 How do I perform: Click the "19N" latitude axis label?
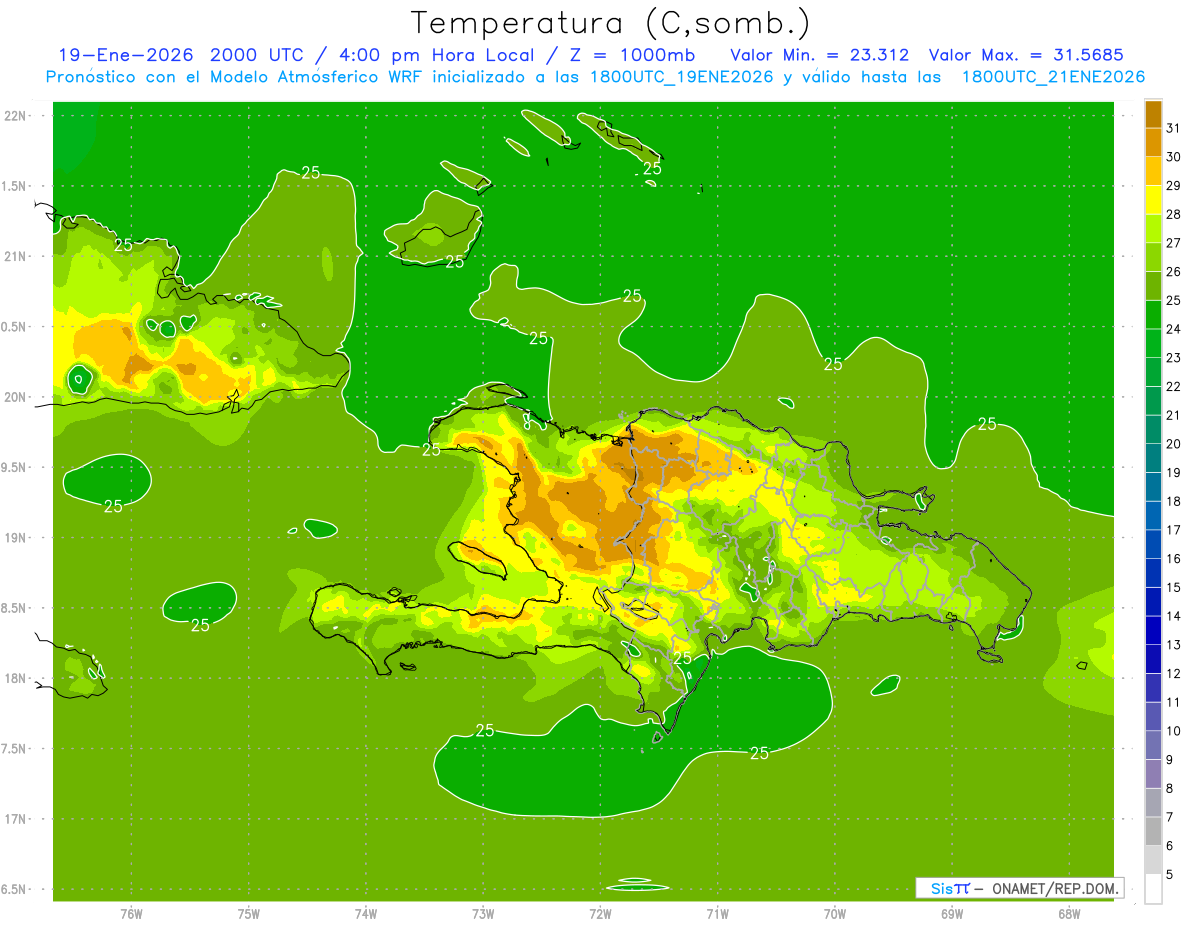(x=15, y=538)
